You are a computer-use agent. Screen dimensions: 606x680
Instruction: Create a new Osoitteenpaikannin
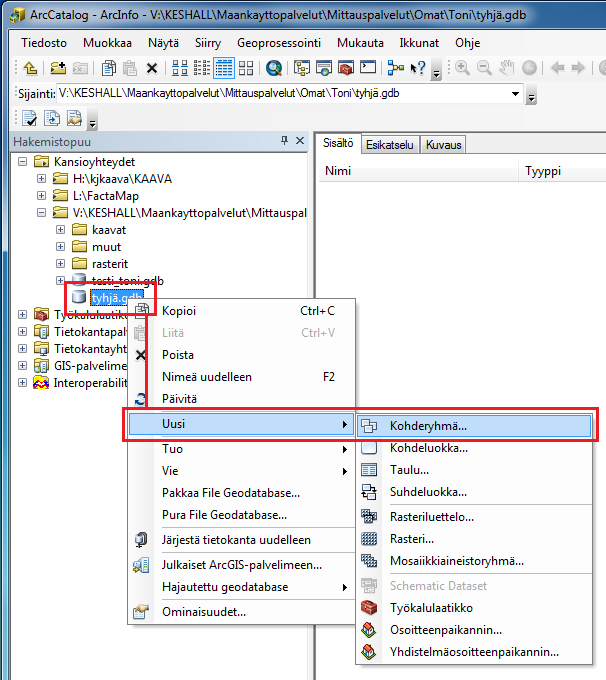pyautogui.click(x=474, y=631)
